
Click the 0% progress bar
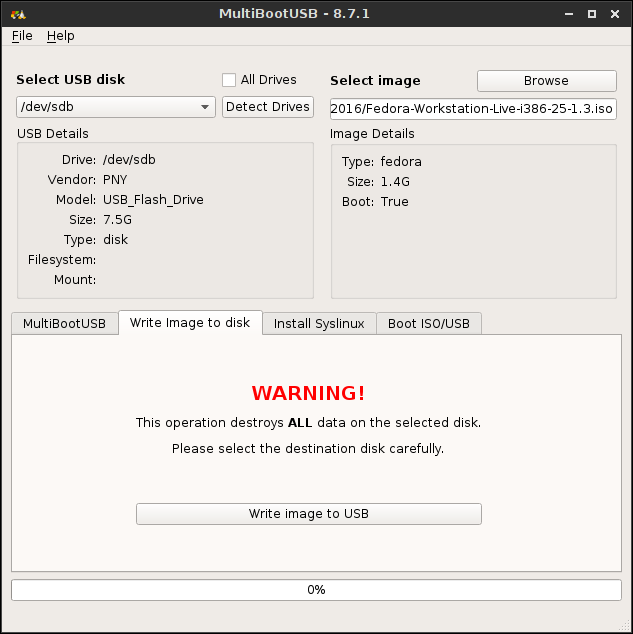(x=316, y=590)
